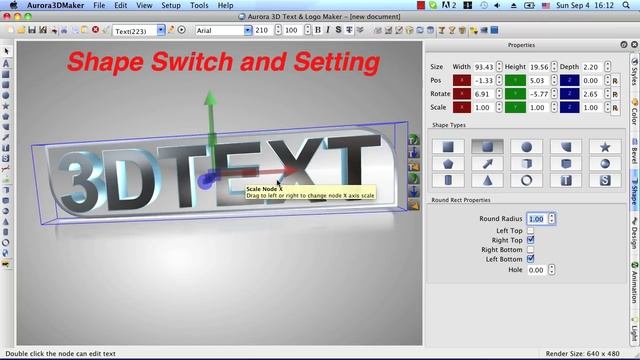Open the Arial font dropdown
The width and height of the screenshot is (640, 360).
[x=248, y=30]
